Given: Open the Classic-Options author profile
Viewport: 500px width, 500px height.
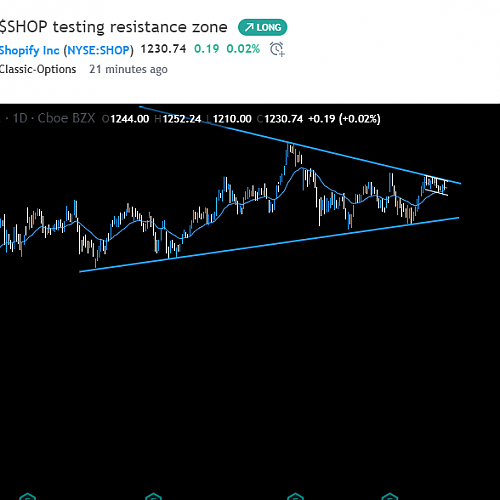Looking at the screenshot, I should [x=38, y=69].
